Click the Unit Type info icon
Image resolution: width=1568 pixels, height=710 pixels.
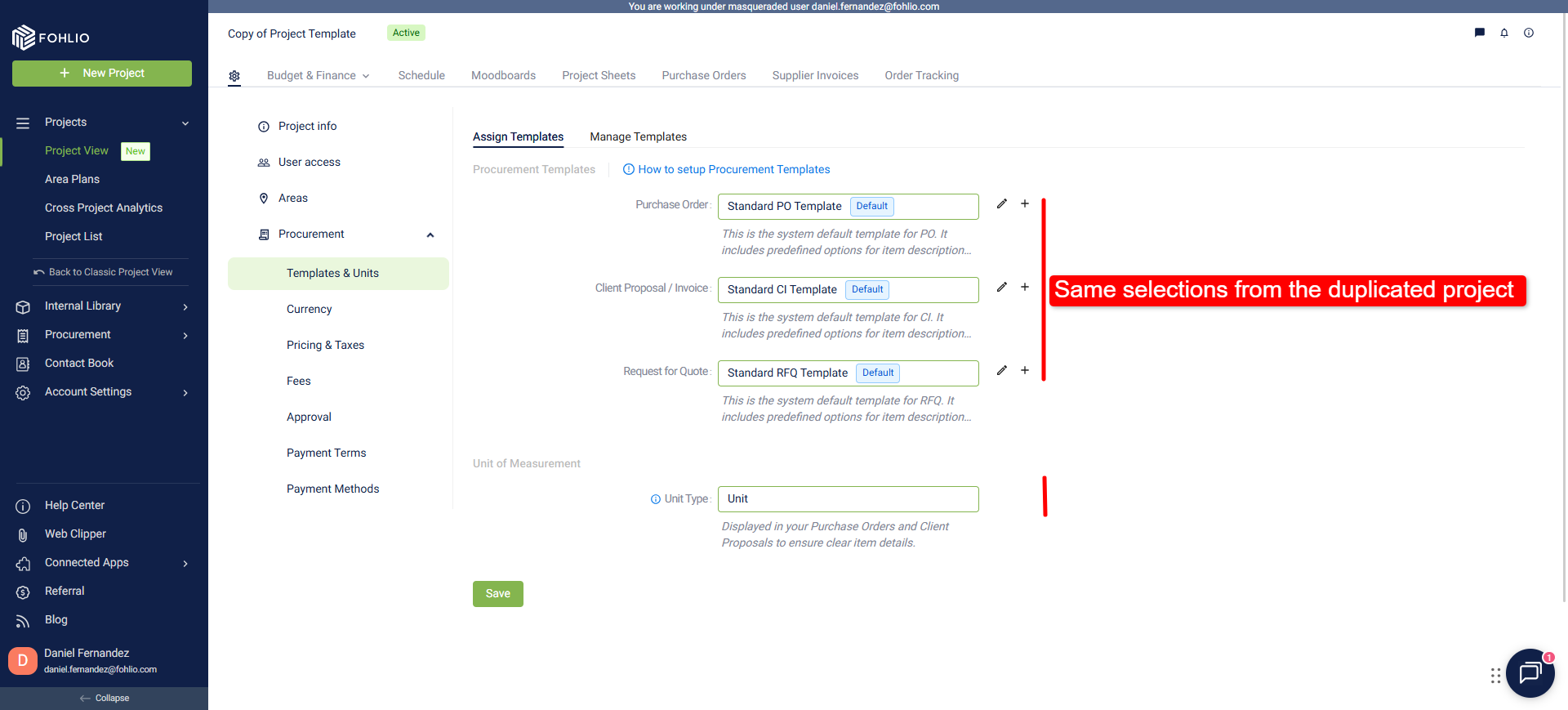pos(655,499)
